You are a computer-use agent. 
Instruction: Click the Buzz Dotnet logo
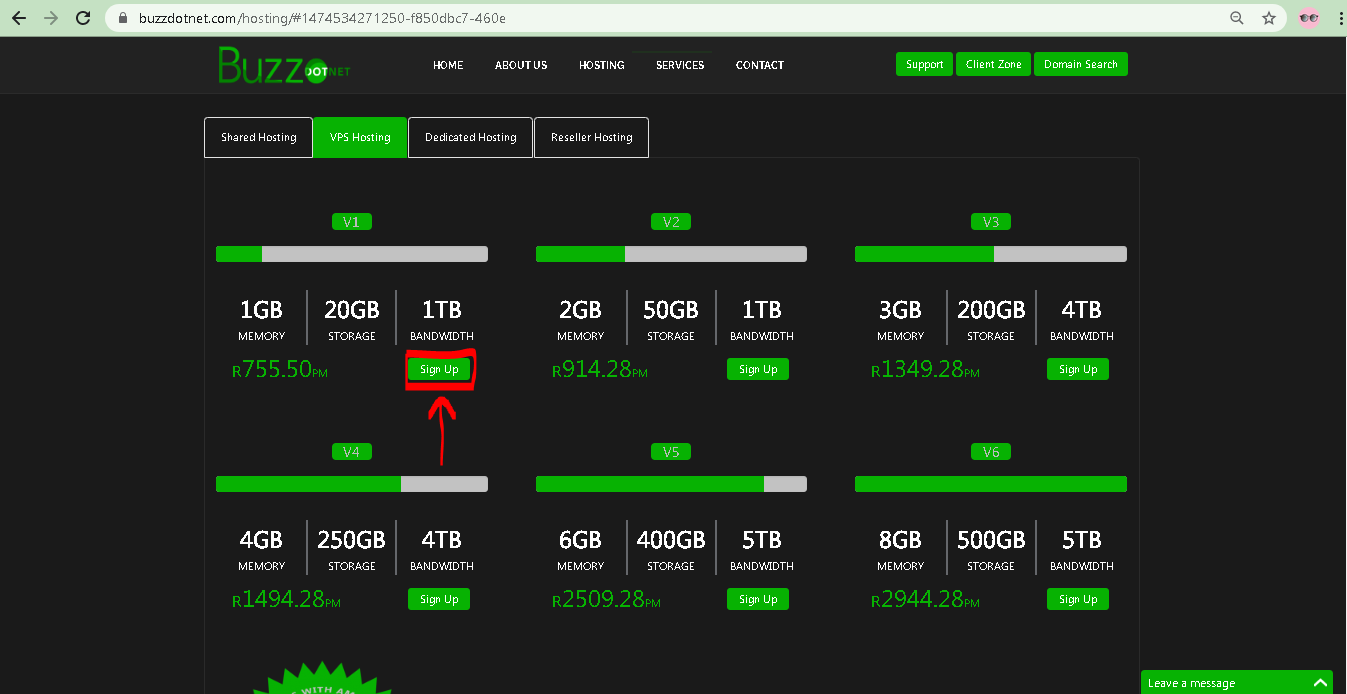click(x=283, y=66)
